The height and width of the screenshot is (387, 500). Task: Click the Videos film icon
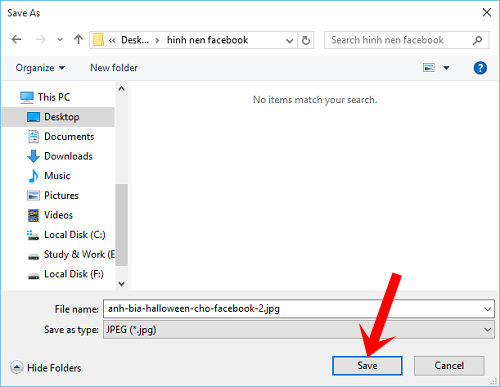(x=33, y=215)
